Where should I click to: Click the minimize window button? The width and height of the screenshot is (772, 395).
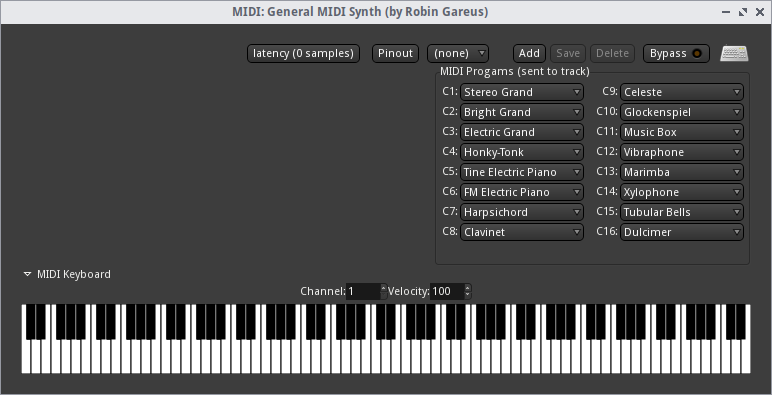click(x=726, y=12)
